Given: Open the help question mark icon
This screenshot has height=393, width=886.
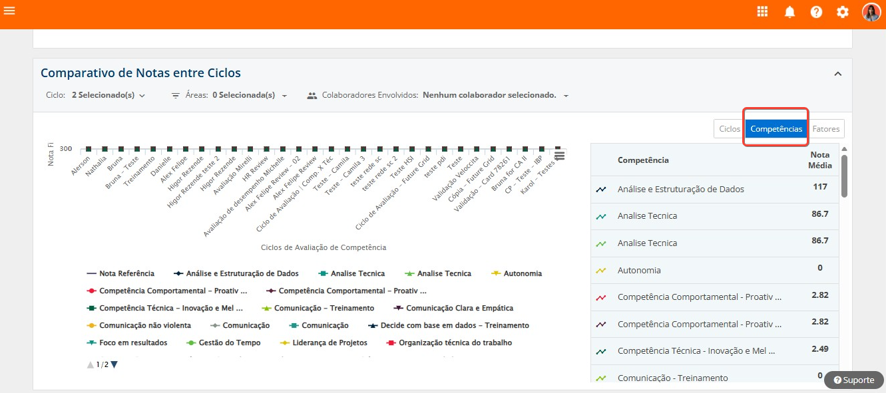Looking at the screenshot, I should coord(816,12).
